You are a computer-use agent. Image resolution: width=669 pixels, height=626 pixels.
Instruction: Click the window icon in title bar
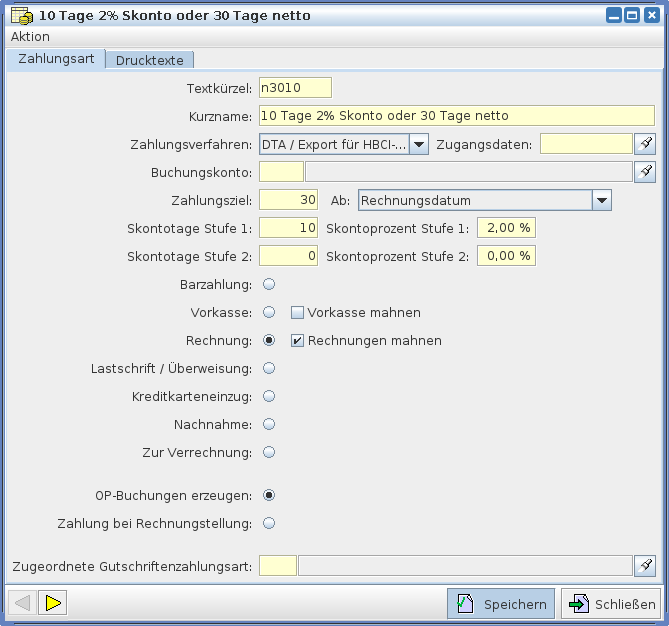pyautogui.click(x=20, y=16)
